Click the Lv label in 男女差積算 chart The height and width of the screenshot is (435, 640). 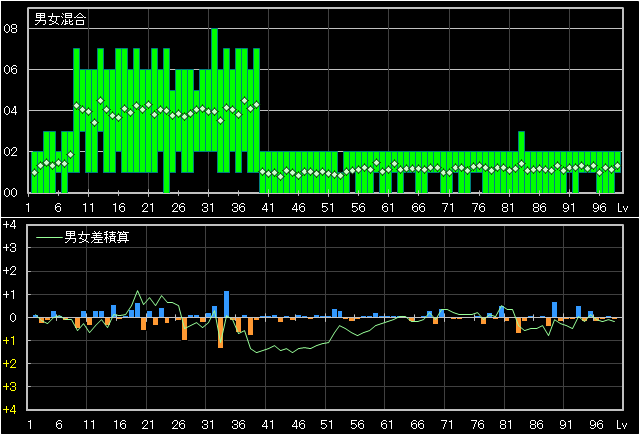(622, 425)
